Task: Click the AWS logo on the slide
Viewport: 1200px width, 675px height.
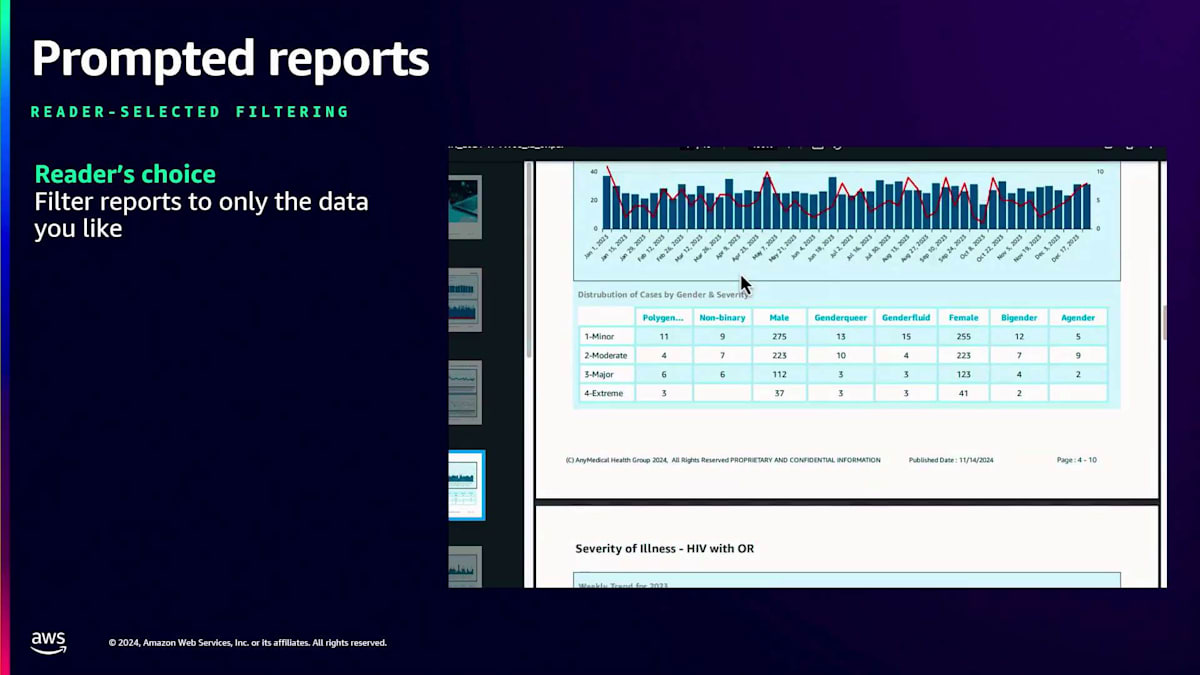Action: [48, 643]
